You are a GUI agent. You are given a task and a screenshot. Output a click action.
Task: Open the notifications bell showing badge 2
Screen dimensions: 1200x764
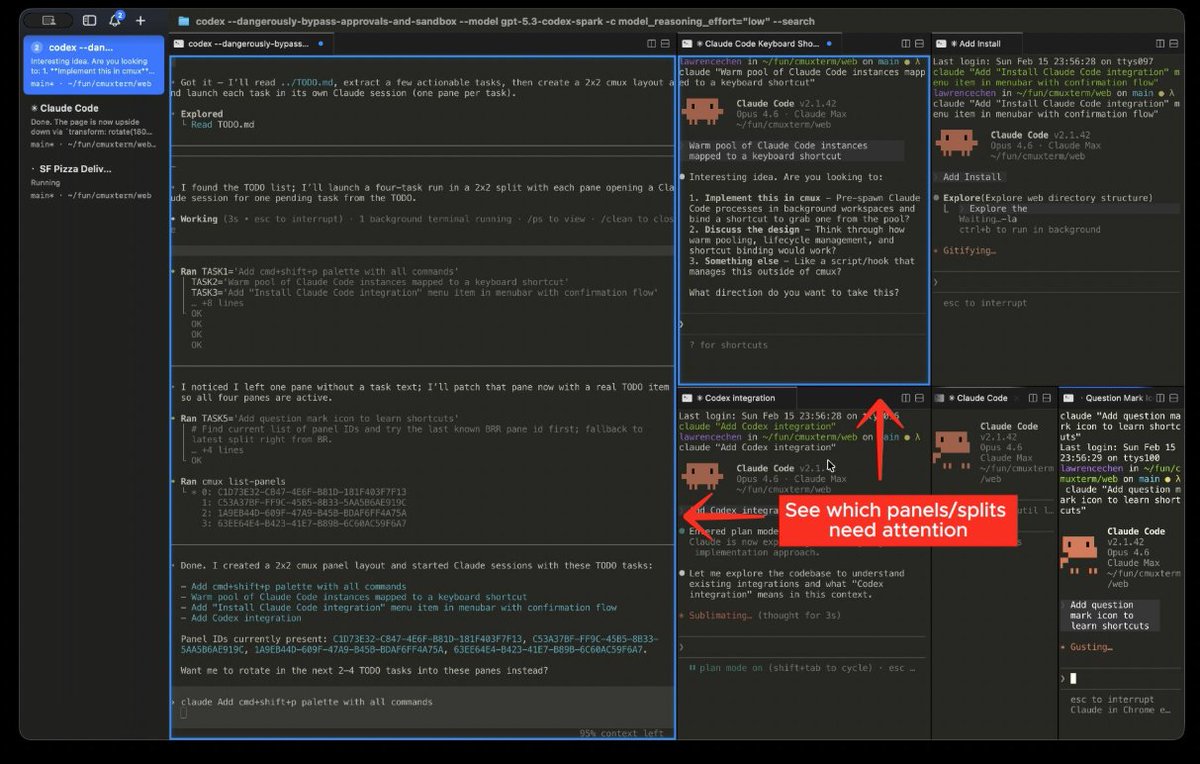pyautogui.click(x=115, y=20)
